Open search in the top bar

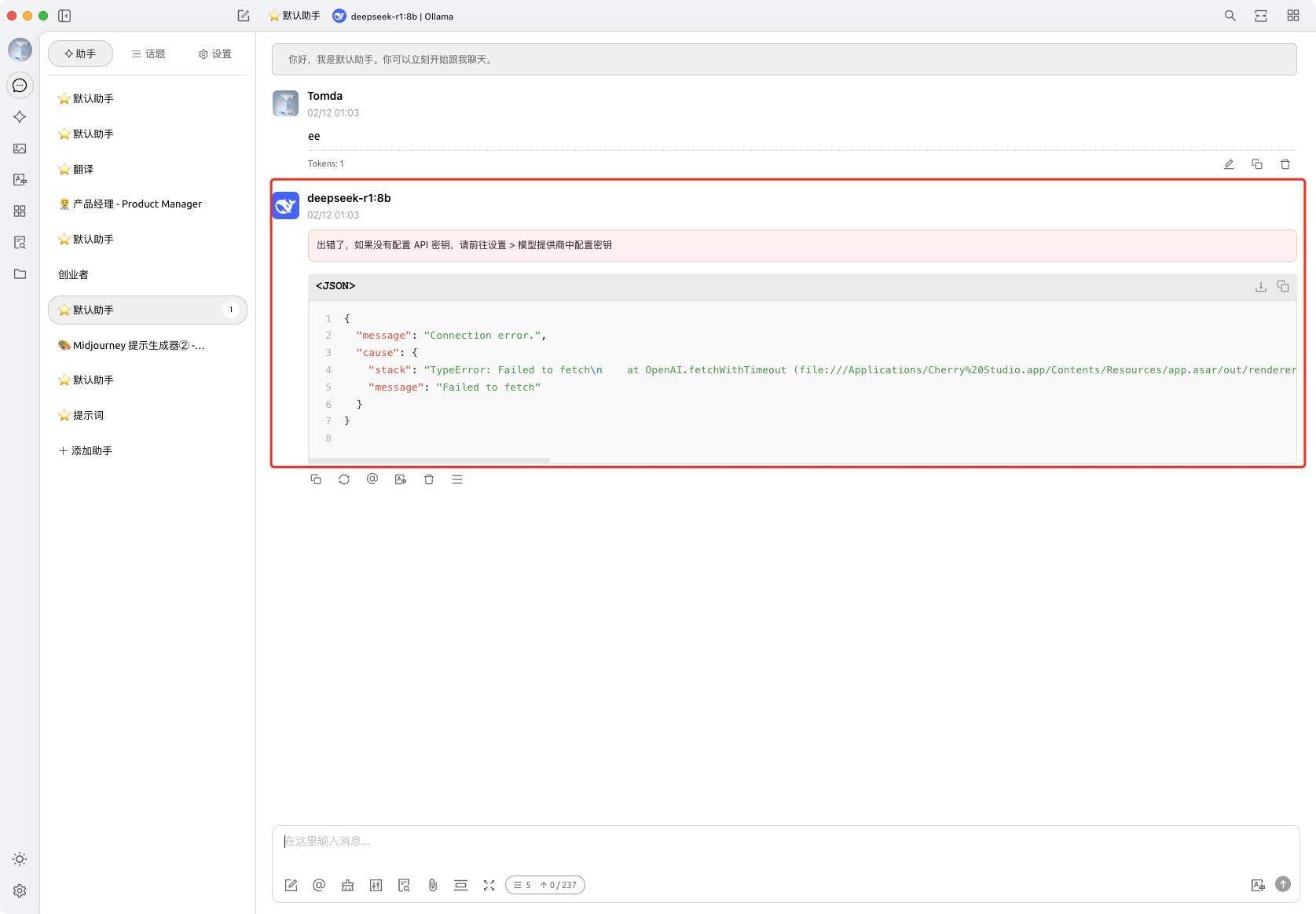(x=1230, y=16)
